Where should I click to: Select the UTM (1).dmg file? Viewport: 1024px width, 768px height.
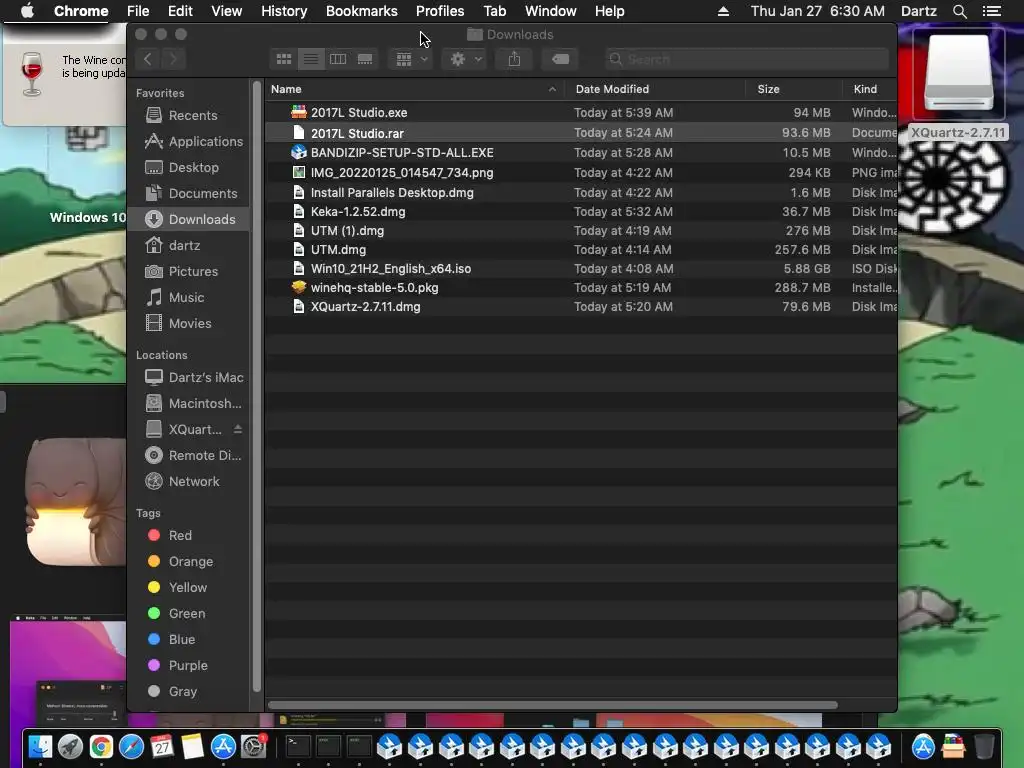pos(581,231)
